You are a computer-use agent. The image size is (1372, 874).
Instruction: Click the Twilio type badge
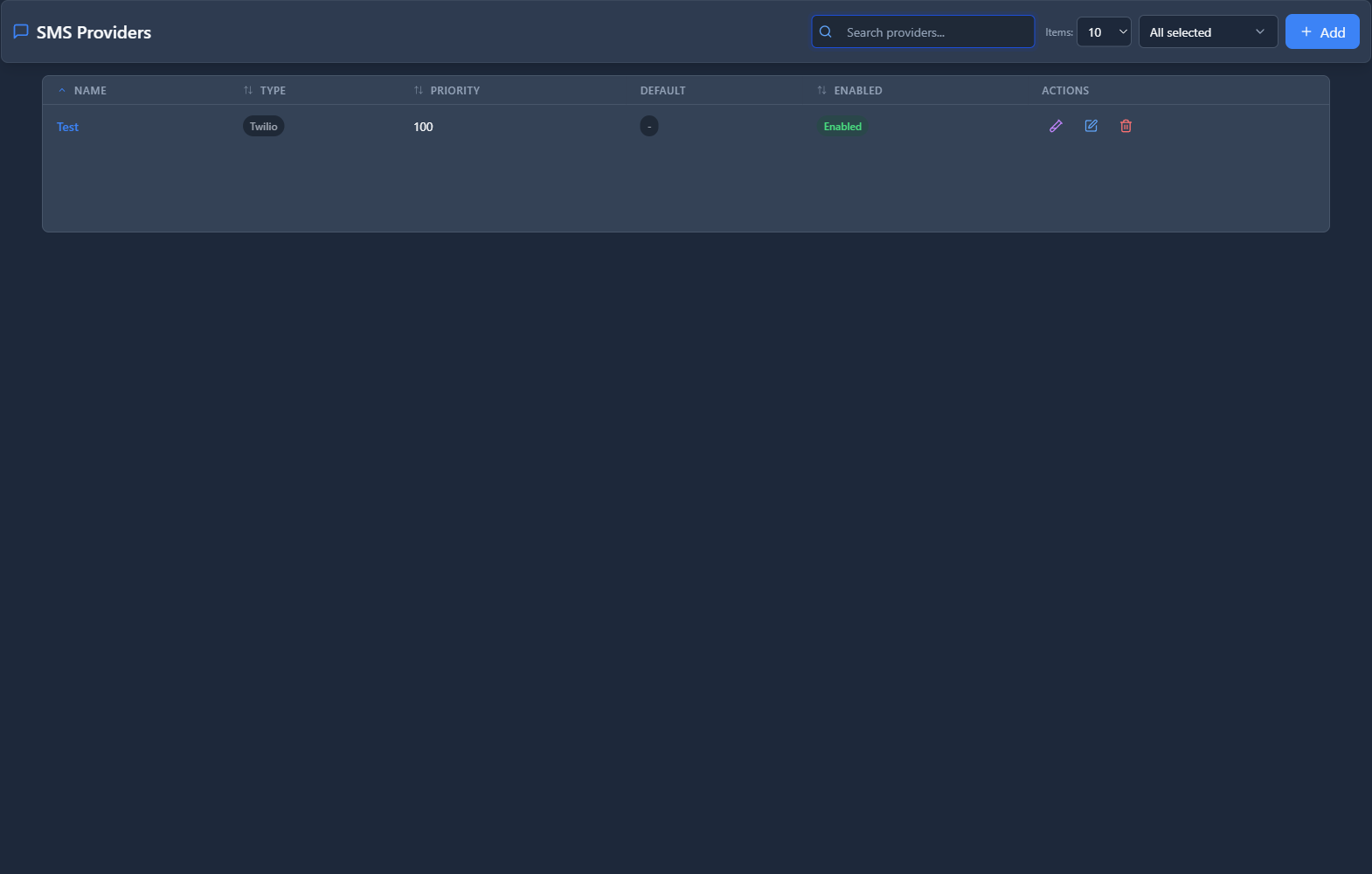(x=263, y=127)
